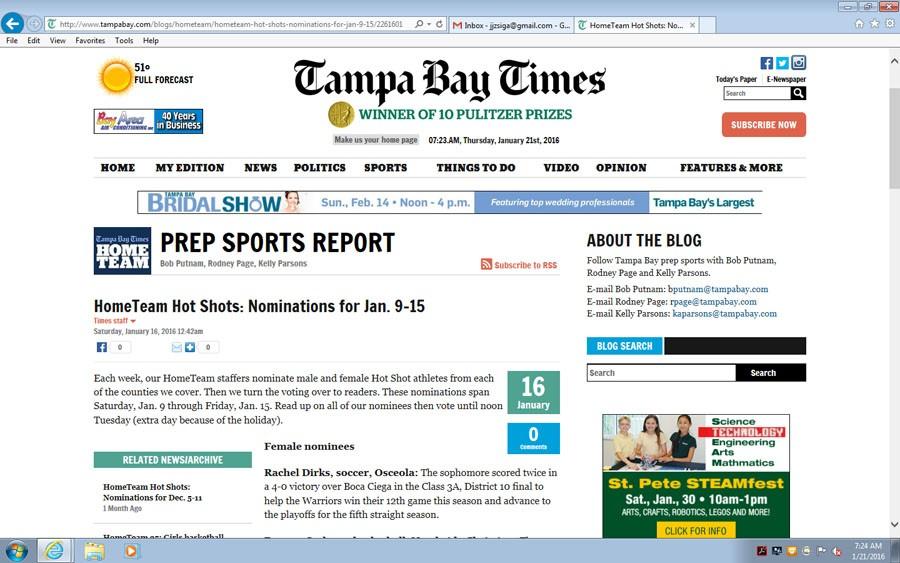Click the black blog Search button
Image resolution: width=900 pixels, height=563 pixels.
770,372
